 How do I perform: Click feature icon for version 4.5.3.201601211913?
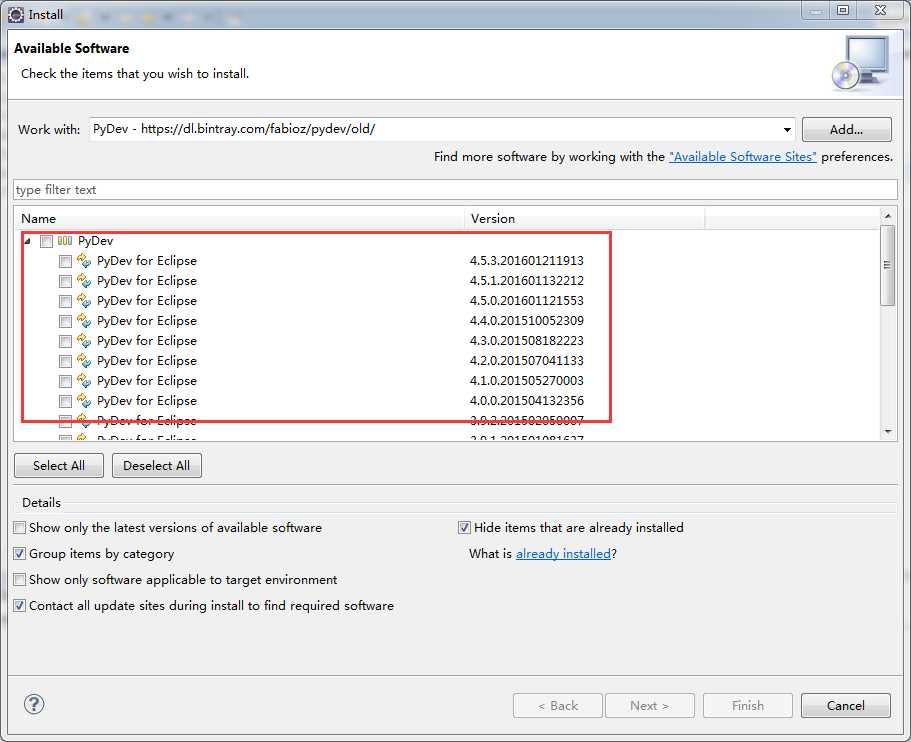point(84,260)
